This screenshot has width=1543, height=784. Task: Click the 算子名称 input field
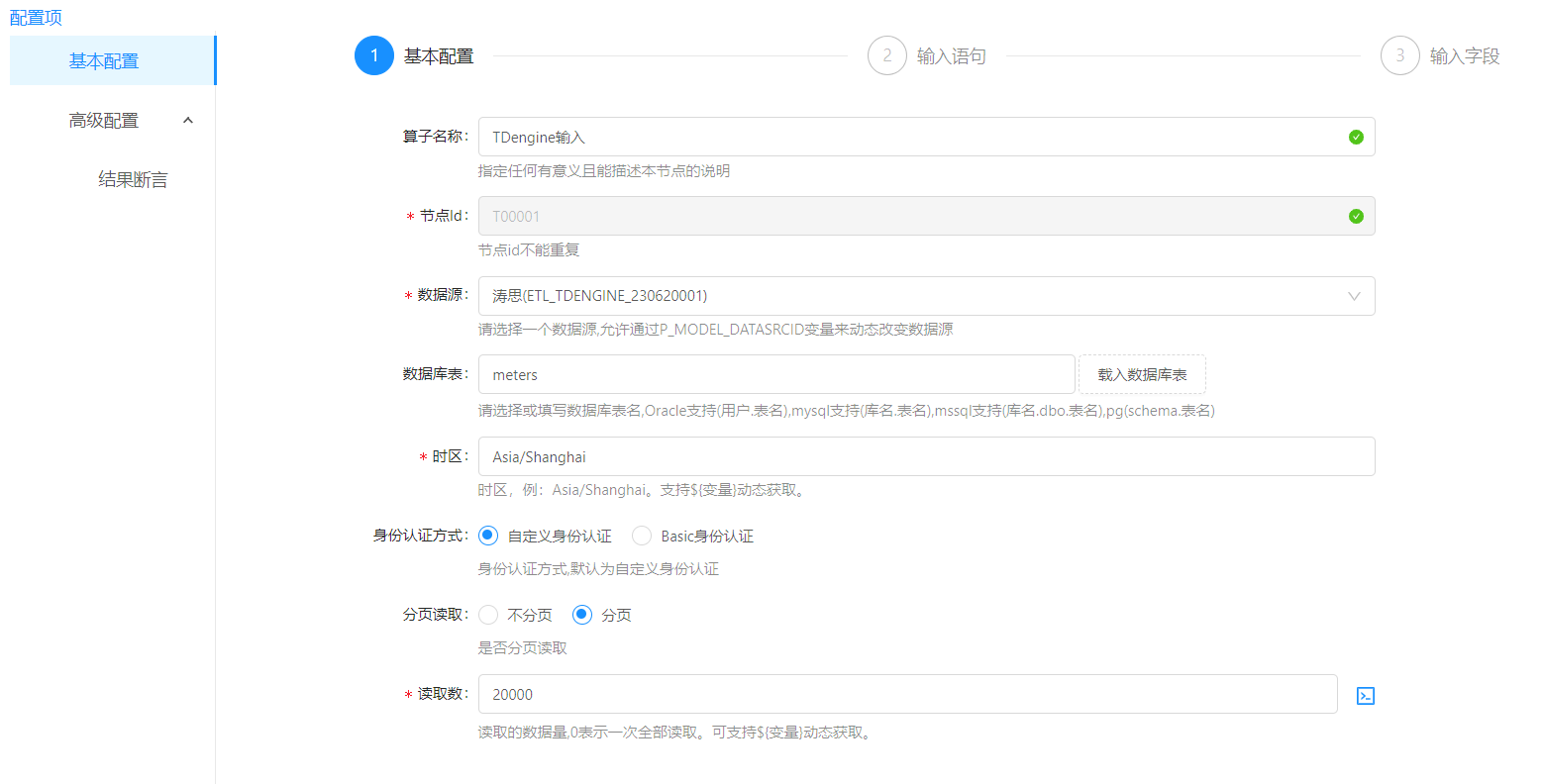pos(911,138)
